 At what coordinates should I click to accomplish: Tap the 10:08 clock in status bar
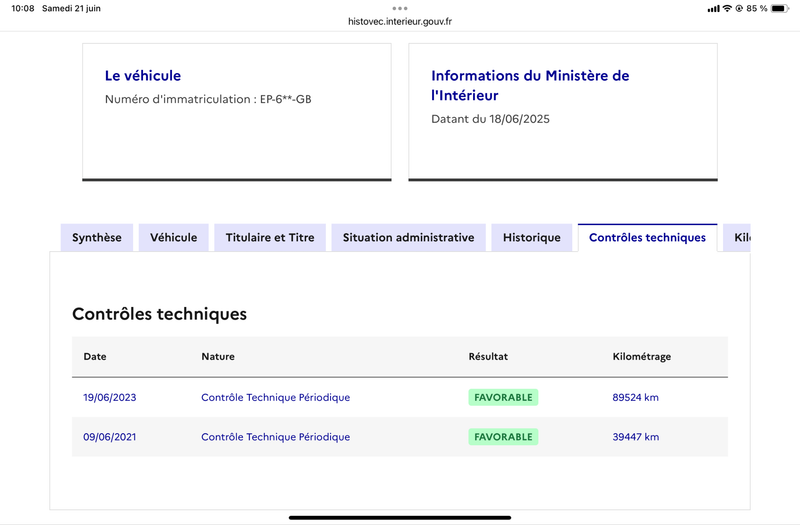click(22, 8)
